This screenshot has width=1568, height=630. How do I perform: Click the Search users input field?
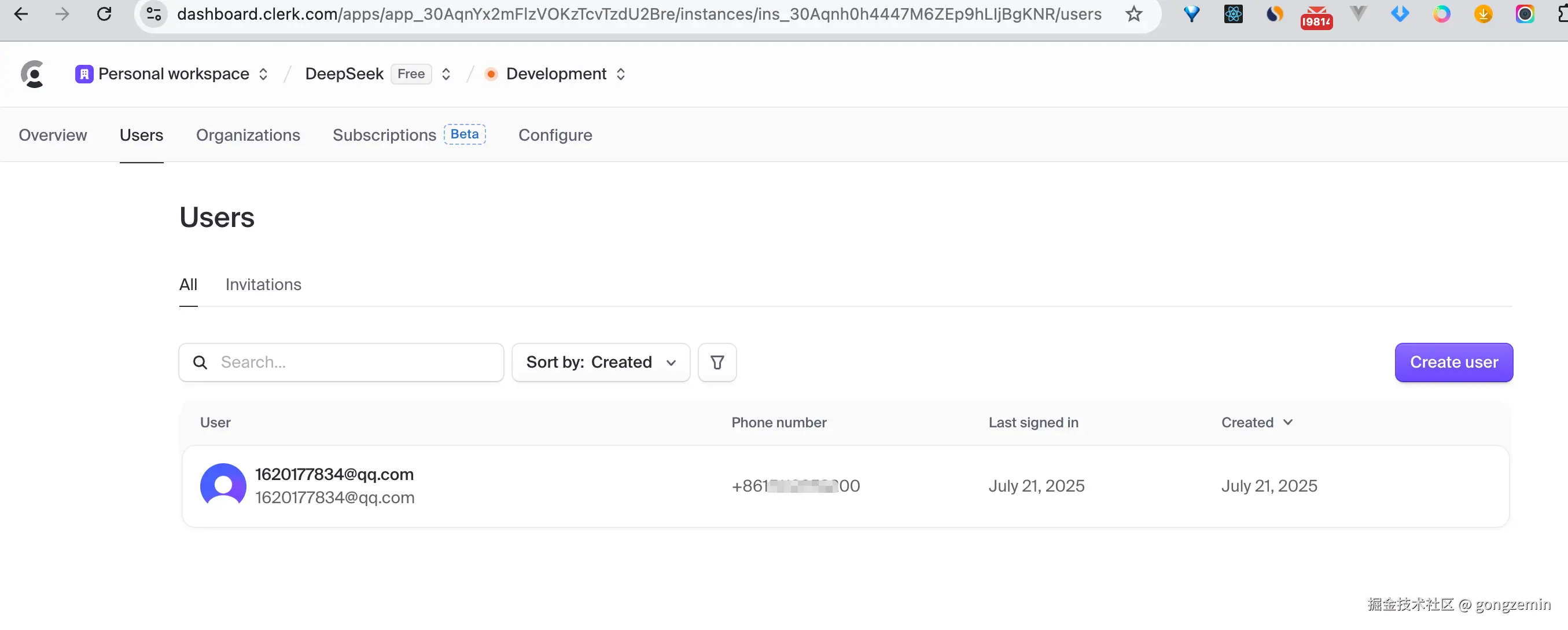(353, 362)
